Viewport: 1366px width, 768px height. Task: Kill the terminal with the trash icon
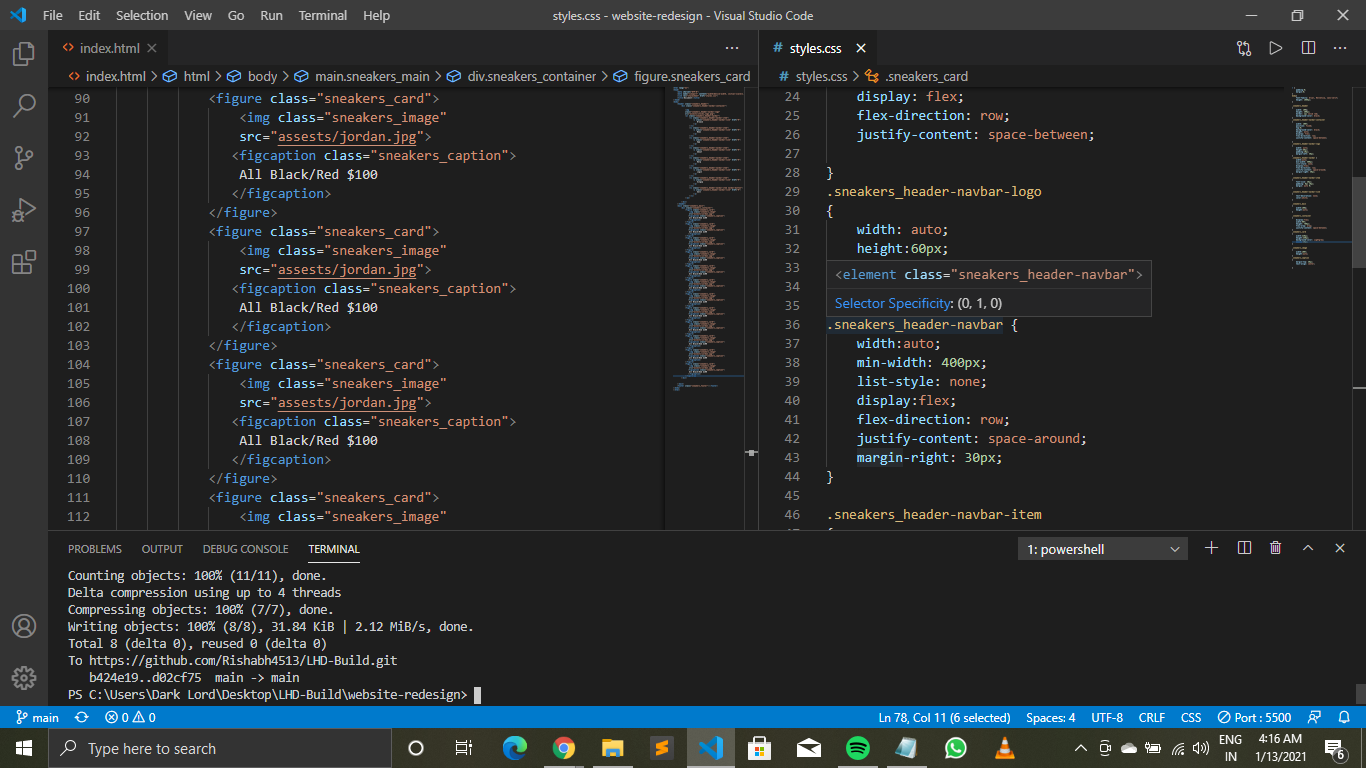pyautogui.click(x=1275, y=548)
